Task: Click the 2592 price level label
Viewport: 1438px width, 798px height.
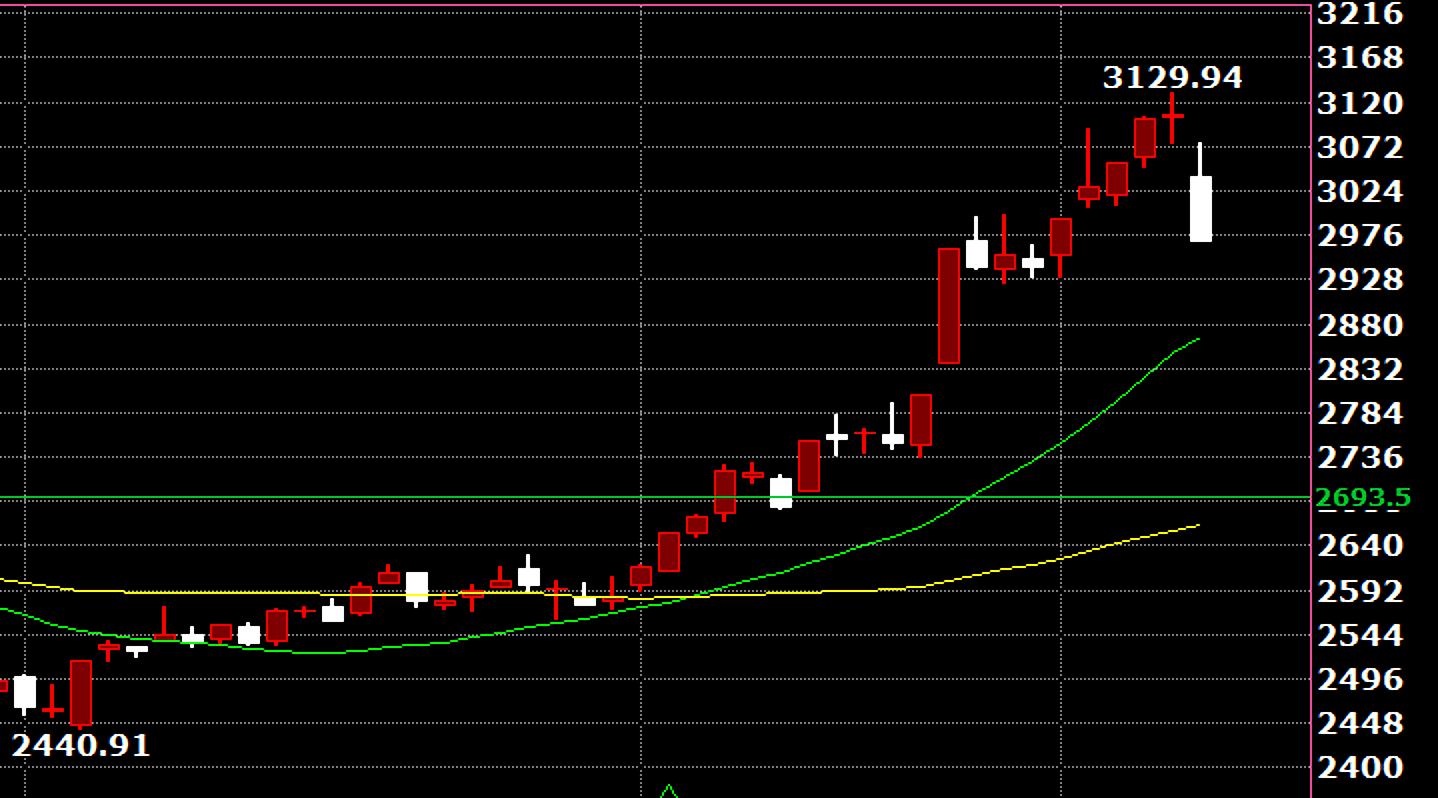Action: click(x=1360, y=591)
